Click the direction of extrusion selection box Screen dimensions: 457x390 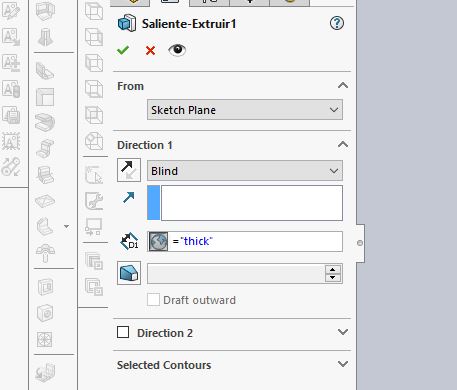[245, 203]
